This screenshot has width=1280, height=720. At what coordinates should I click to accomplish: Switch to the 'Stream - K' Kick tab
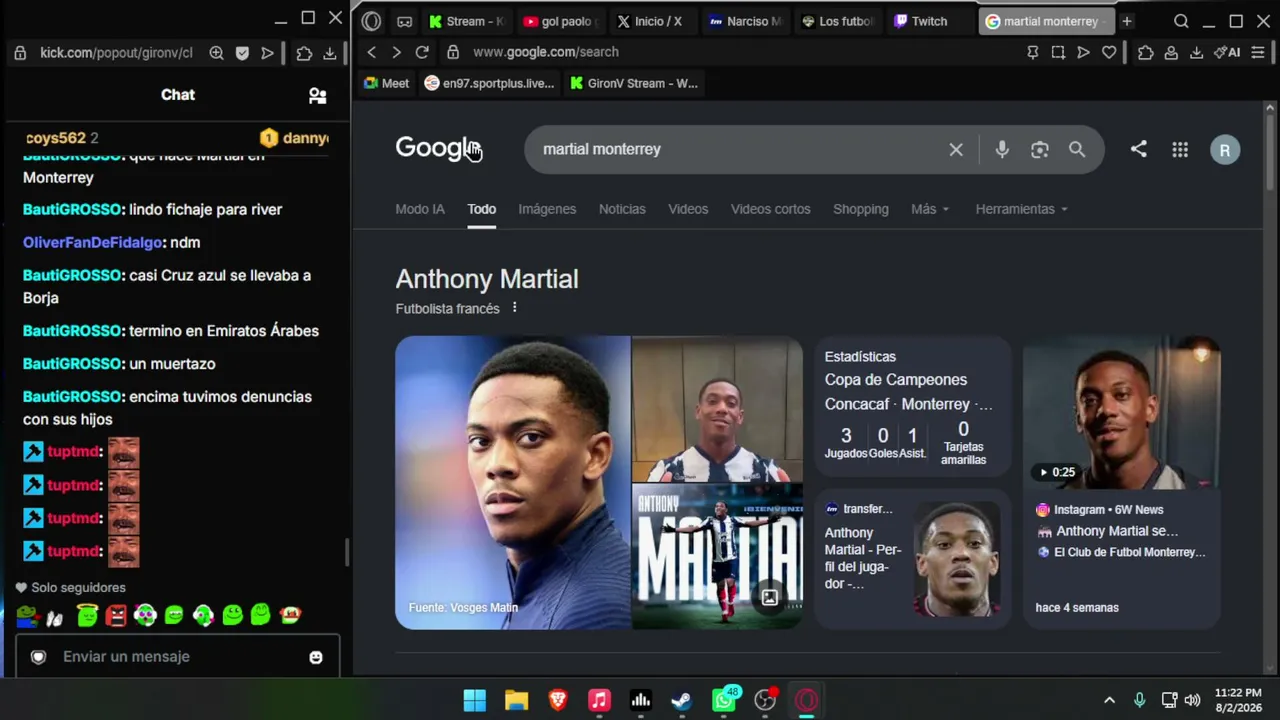pos(465,21)
